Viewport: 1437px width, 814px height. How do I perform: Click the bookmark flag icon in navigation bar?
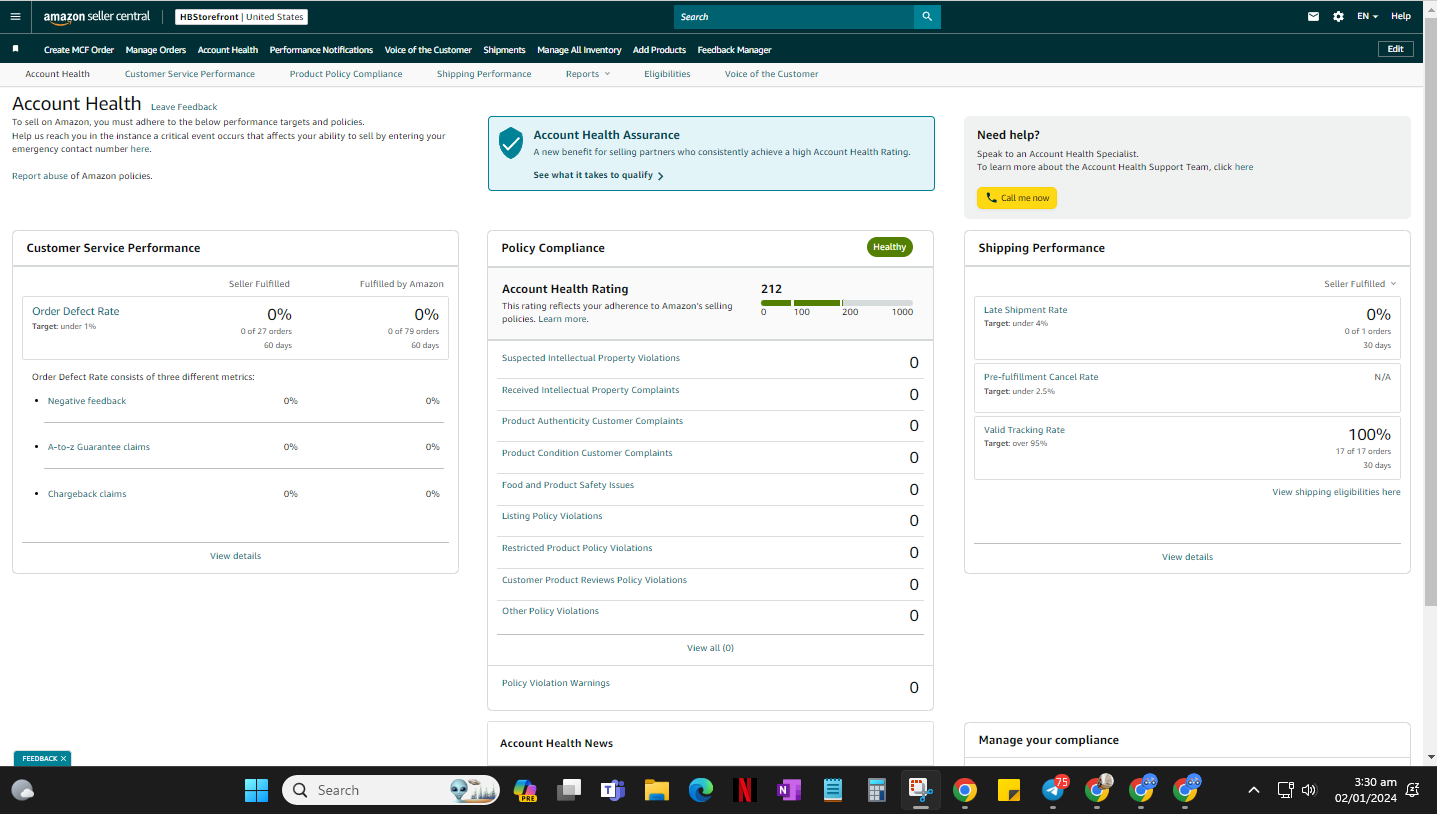click(x=15, y=48)
